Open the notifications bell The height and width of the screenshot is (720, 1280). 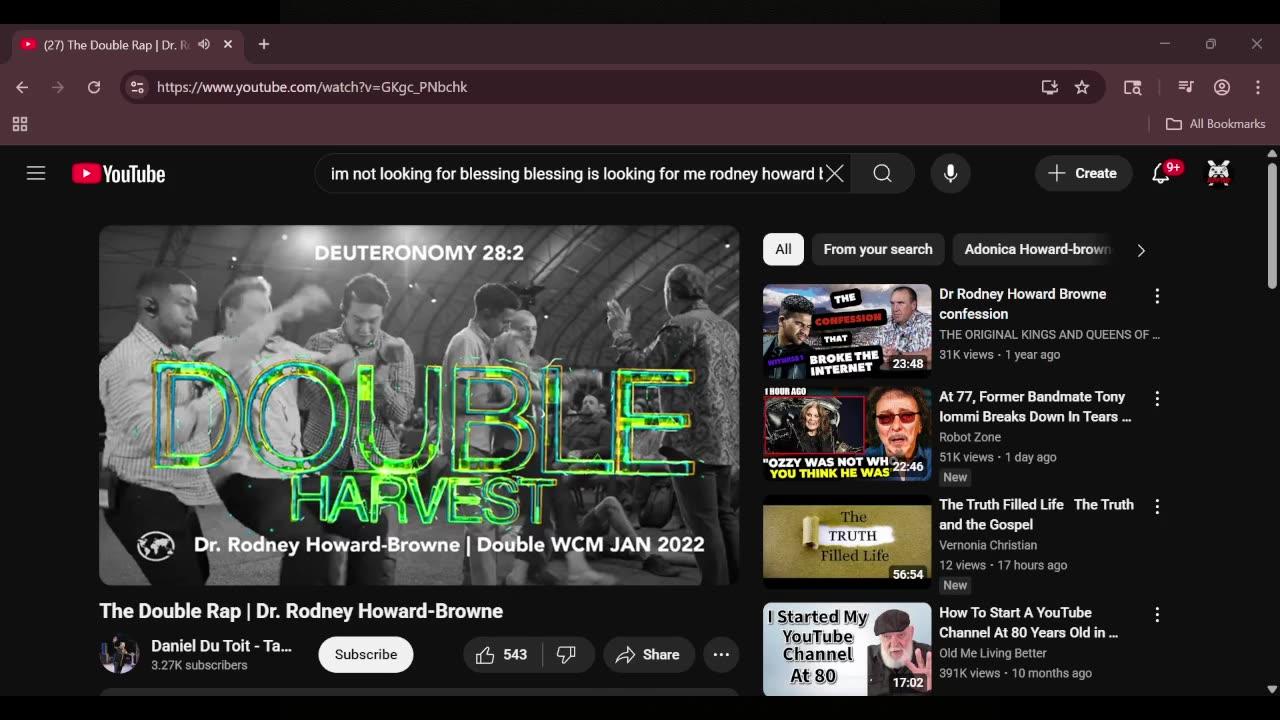coord(1161,173)
